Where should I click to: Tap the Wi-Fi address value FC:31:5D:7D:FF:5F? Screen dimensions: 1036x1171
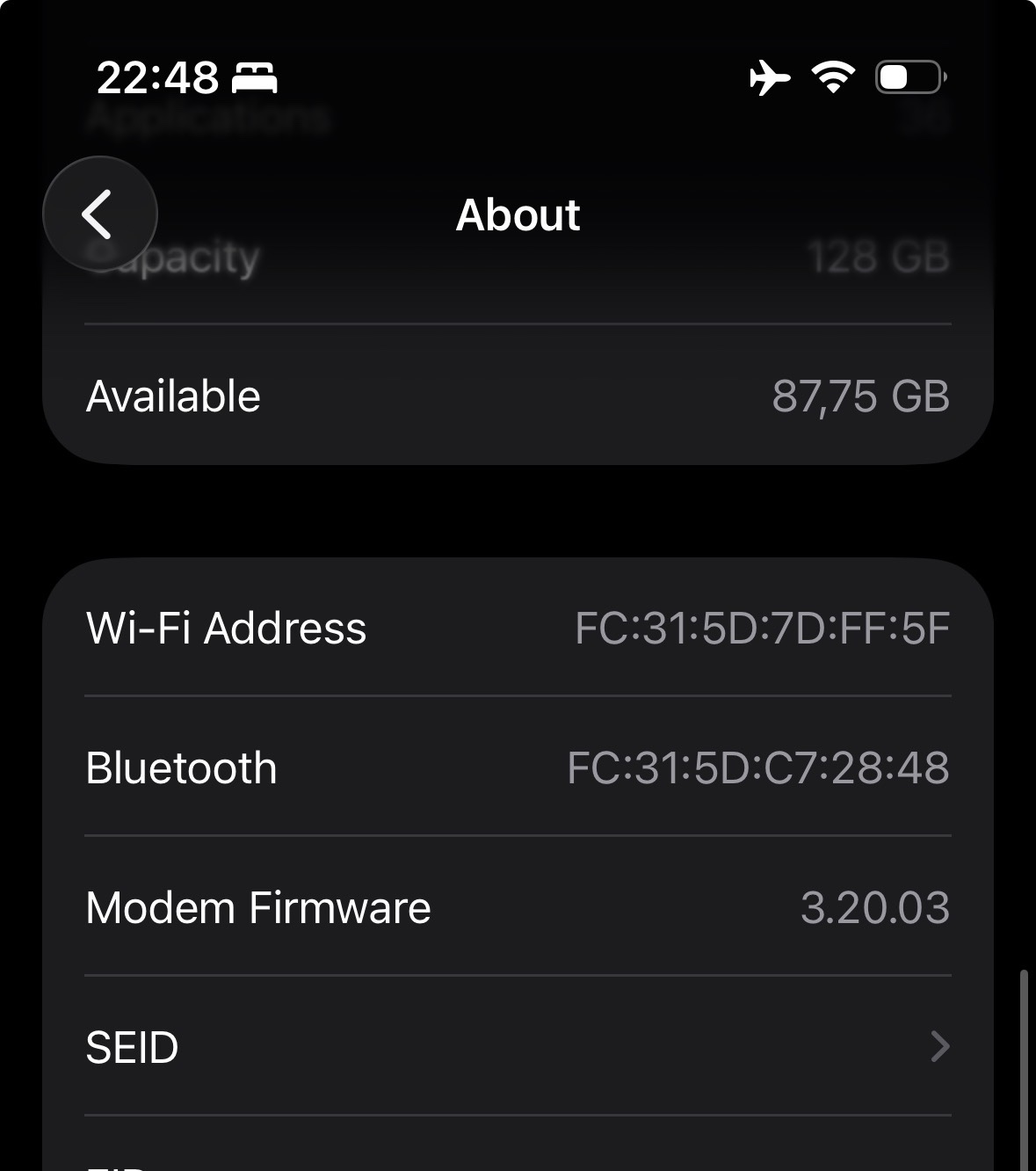coord(762,628)
